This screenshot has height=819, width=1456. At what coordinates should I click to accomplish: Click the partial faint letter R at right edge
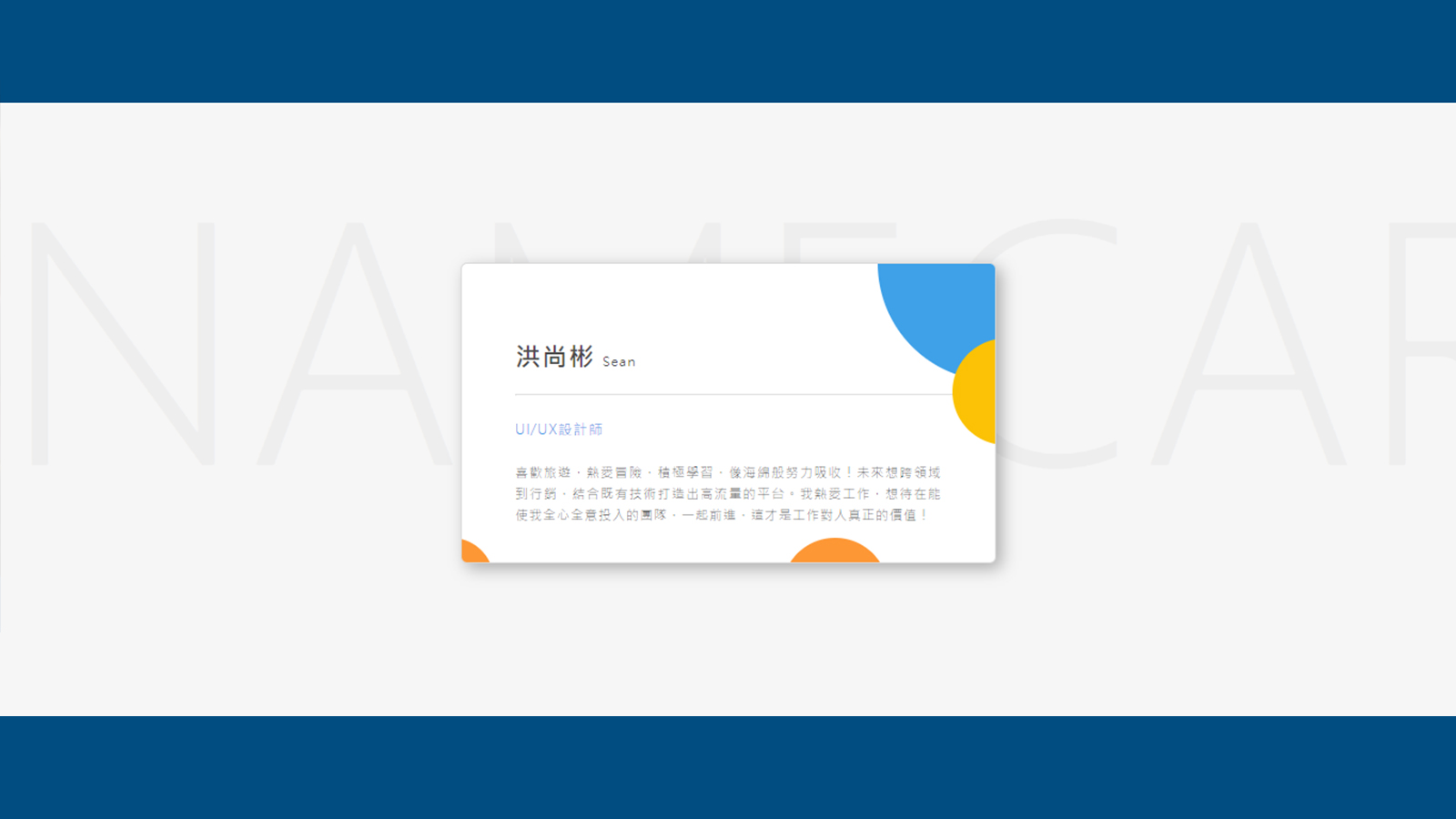(x=1423, y=342)
